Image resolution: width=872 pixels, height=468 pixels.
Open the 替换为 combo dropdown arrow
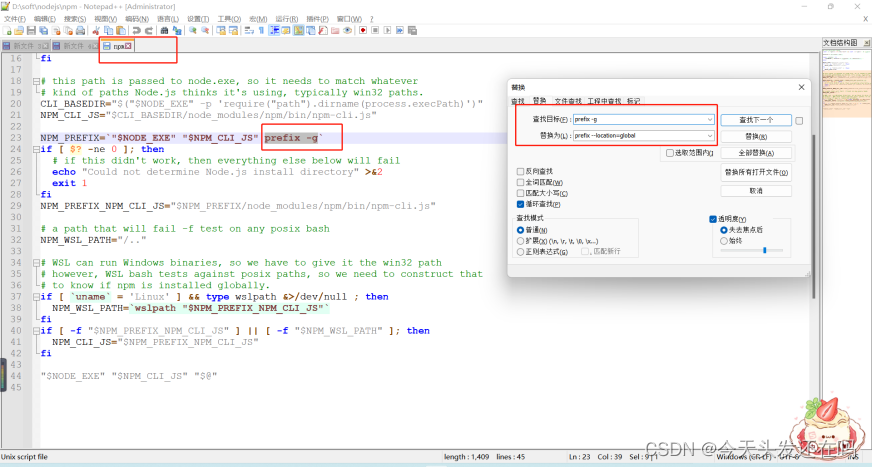710,136
